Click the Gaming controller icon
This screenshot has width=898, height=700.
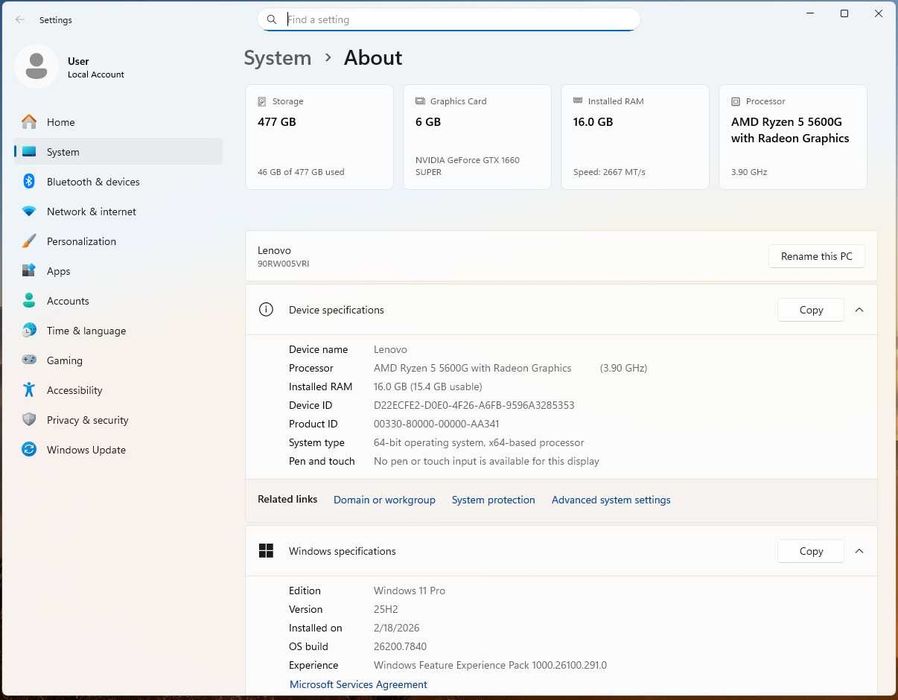[29, 360]
